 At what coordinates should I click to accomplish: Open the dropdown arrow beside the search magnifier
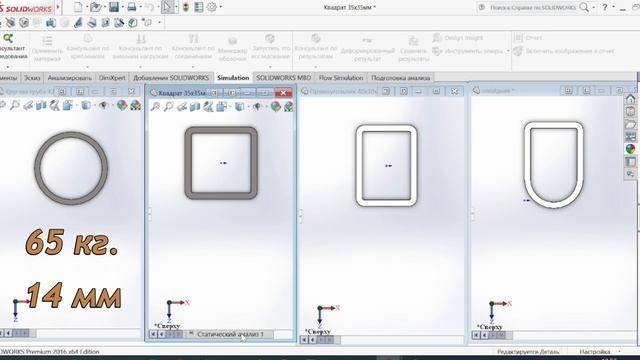tap(593, 7)
